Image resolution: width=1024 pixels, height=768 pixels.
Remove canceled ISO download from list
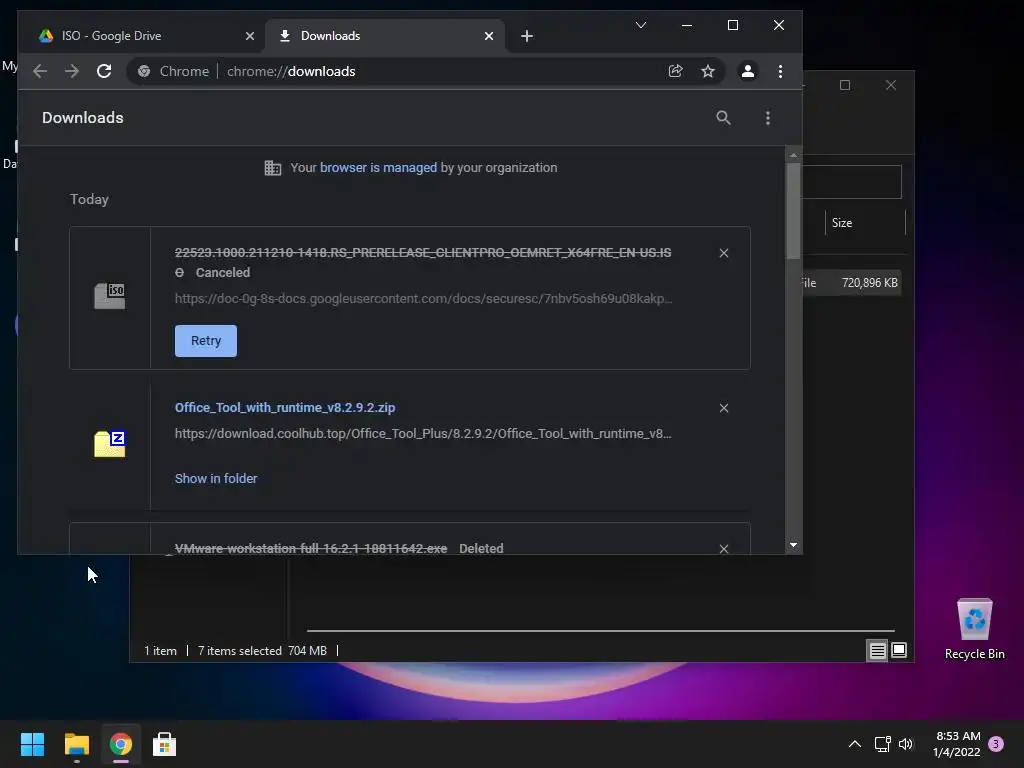tap(724, 253)
